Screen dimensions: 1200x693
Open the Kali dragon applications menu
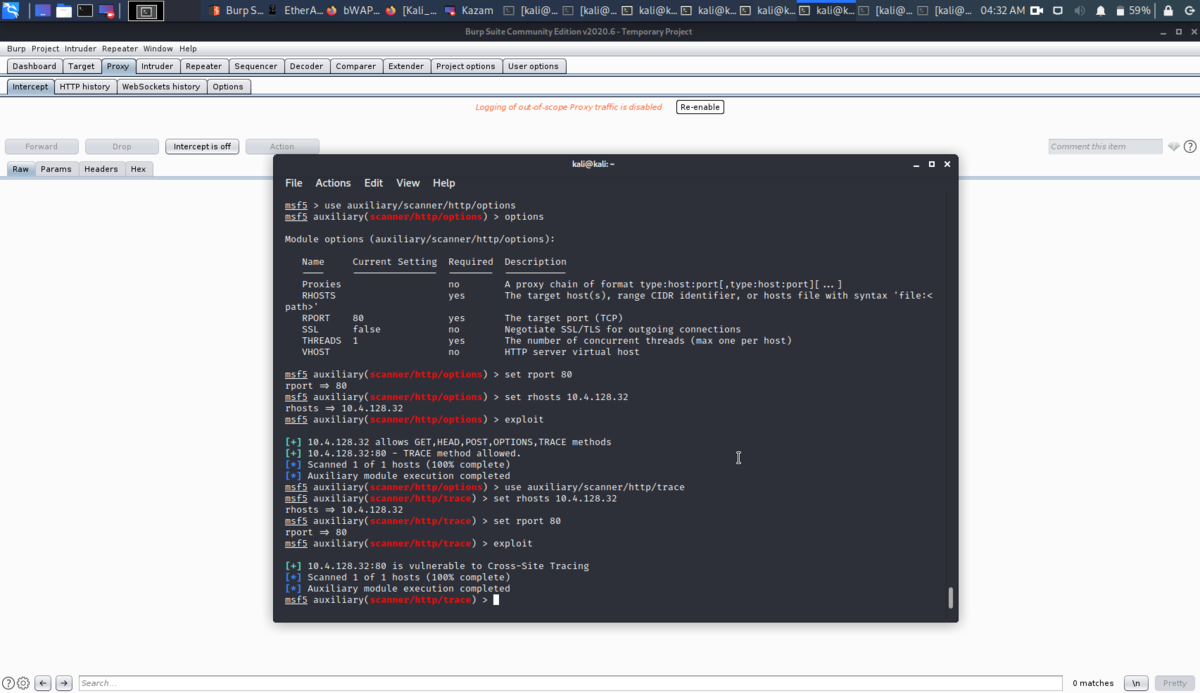(x=11, y=11)
